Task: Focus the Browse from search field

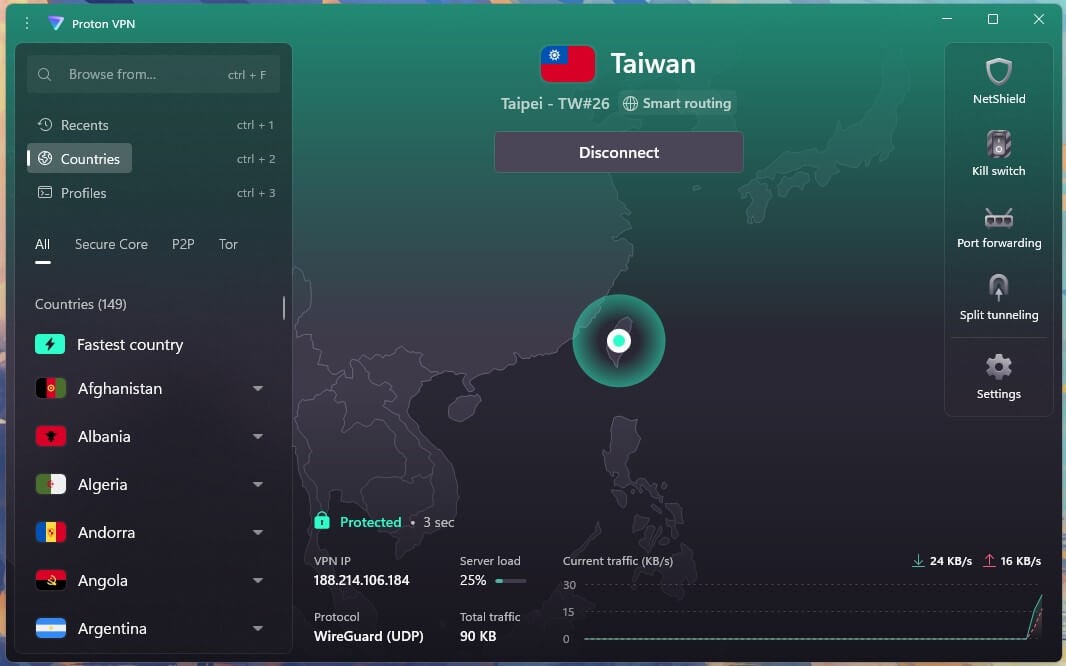Action: tap(154, 74)
